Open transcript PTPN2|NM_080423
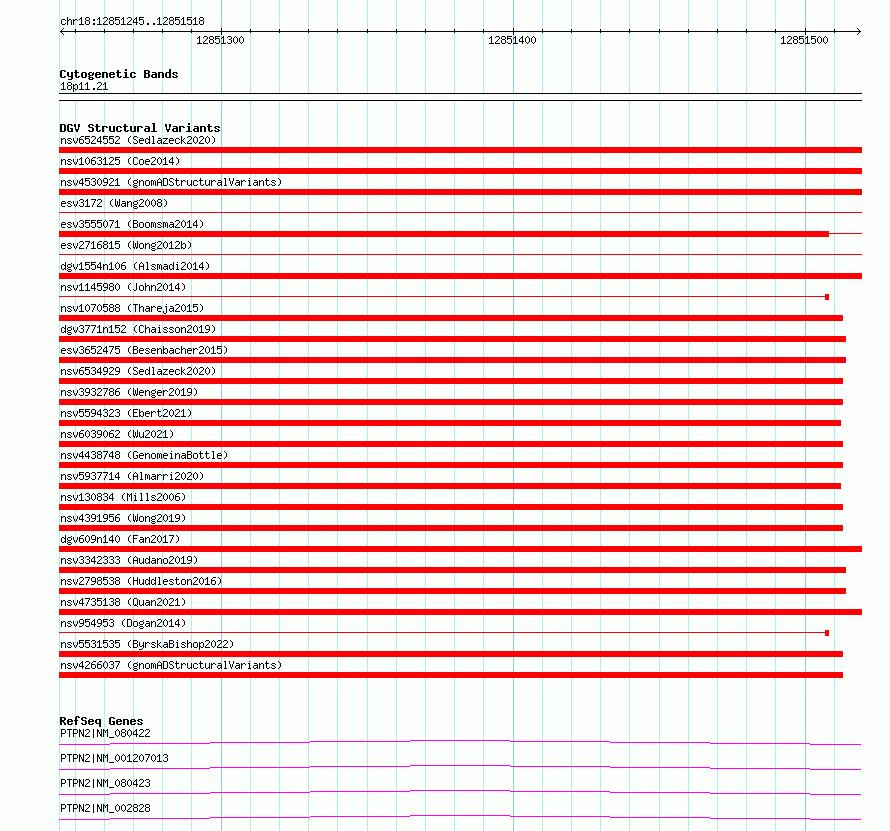The height and width of the screenshot is (831, 890). (x=106, y=783)
